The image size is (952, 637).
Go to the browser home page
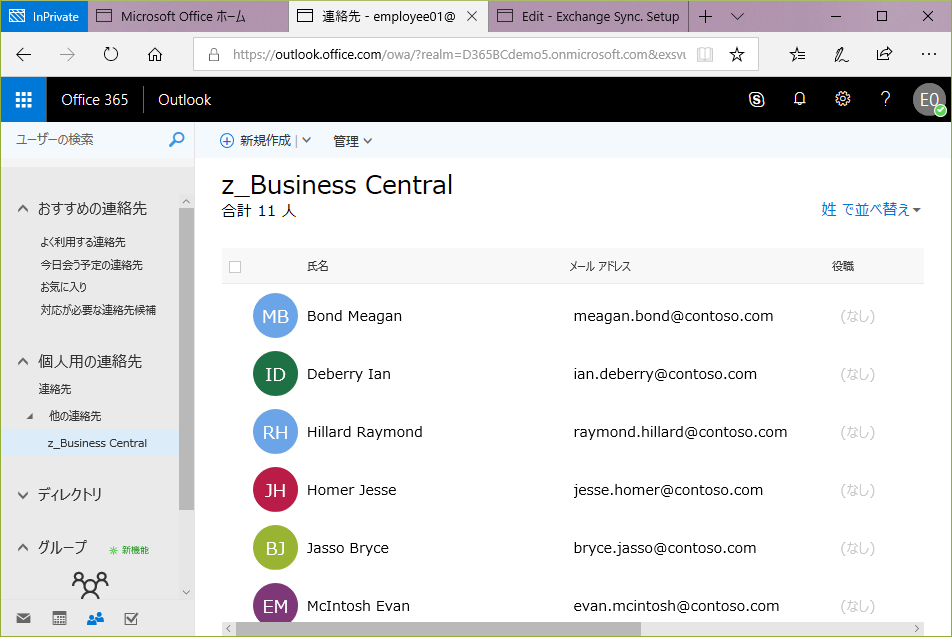[x=155, y=55]
